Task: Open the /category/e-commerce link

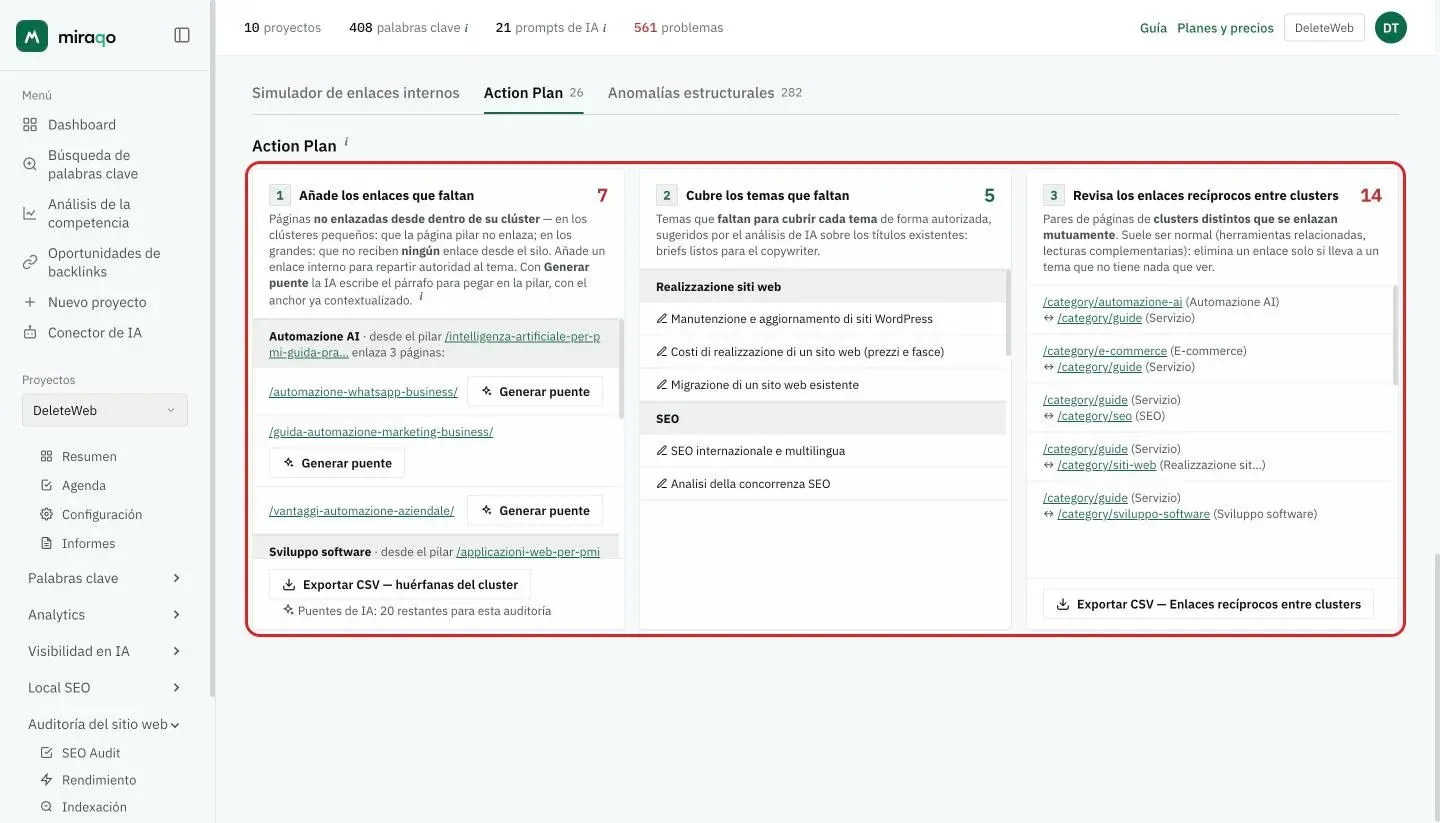Action: tap(1105, 351)
